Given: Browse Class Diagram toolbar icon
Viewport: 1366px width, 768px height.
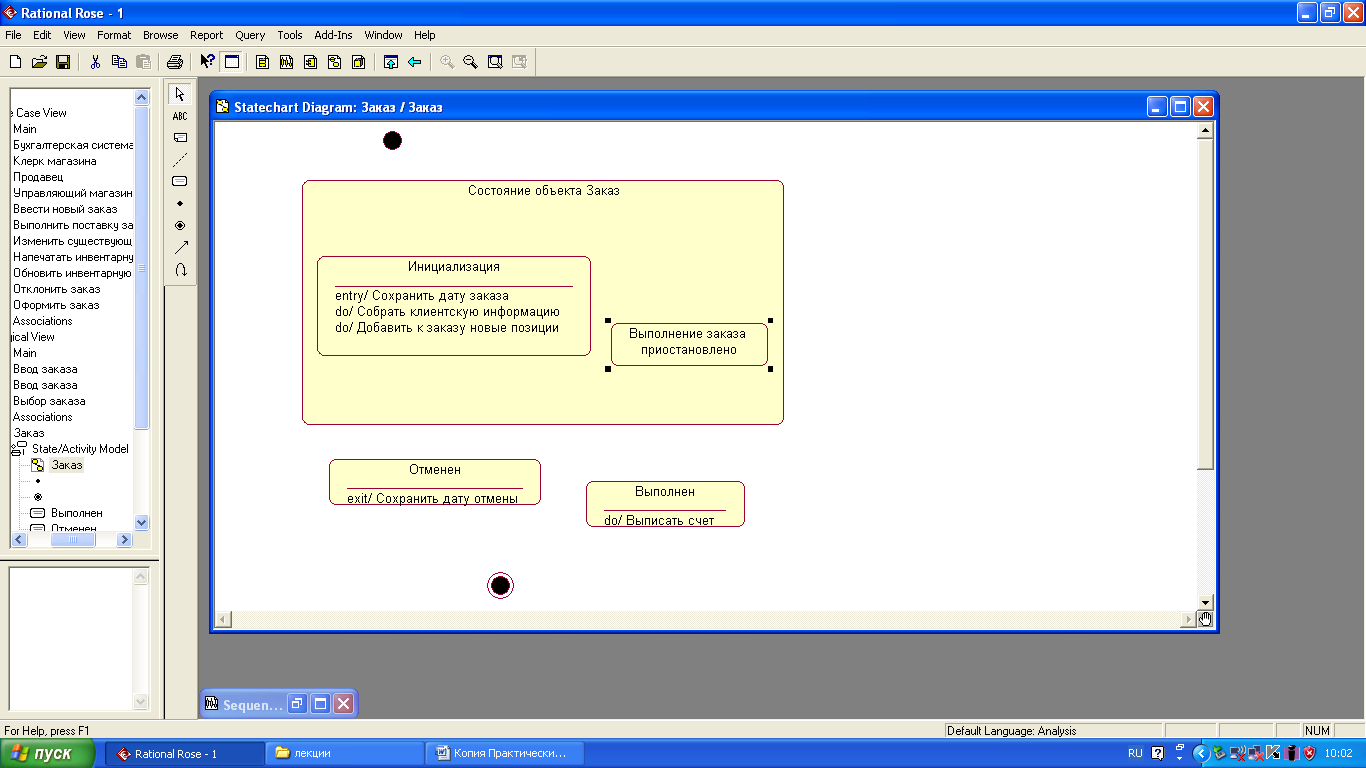Looking at the screenshot, I should [263, 62].
